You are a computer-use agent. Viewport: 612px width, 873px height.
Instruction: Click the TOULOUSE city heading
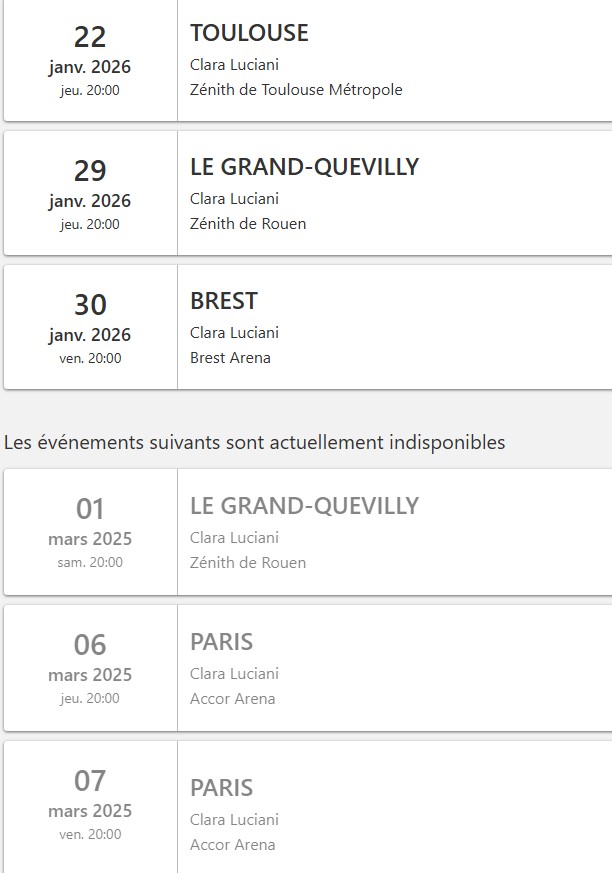click(x=249, y=33)
